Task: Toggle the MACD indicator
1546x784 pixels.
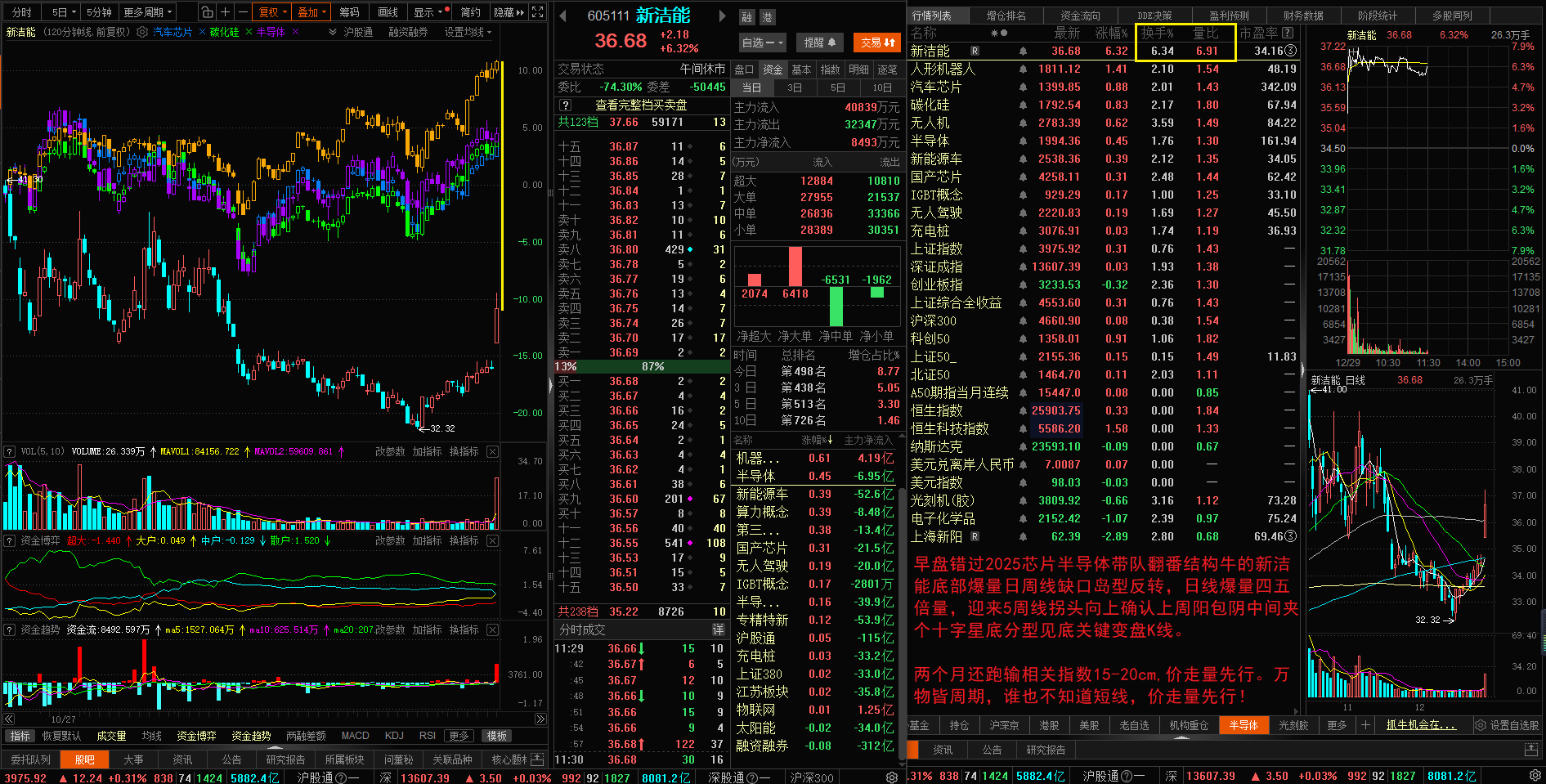Action: pyautogui.click(x=355, y=736)
